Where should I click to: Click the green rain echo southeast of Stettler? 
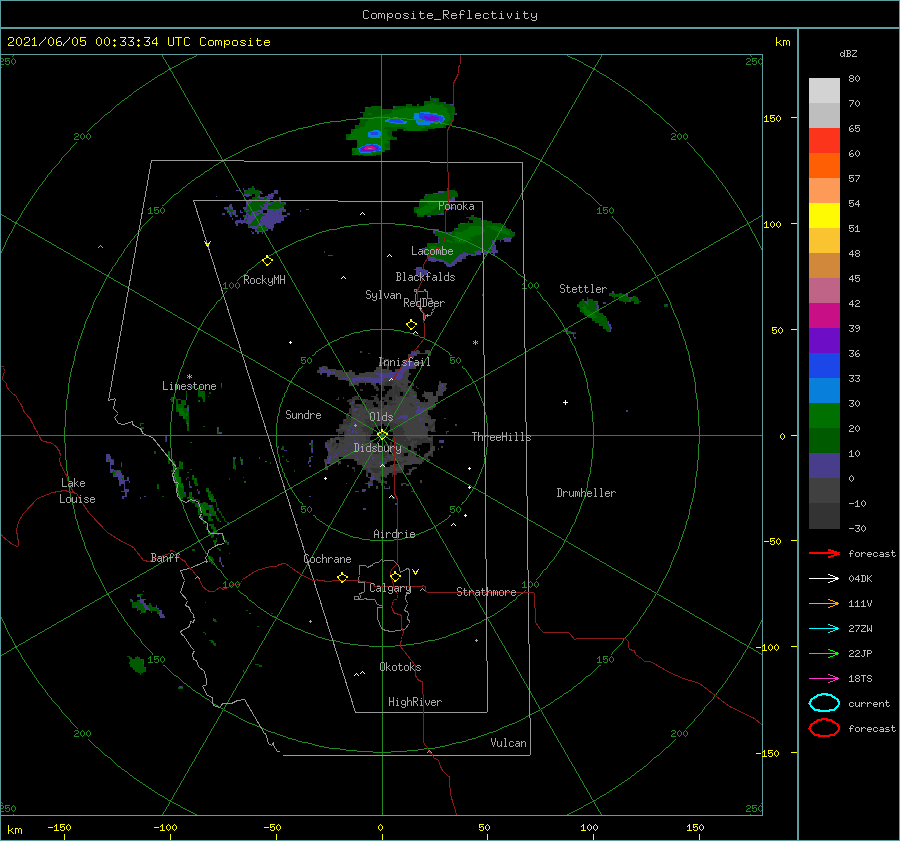coord(595,313)
